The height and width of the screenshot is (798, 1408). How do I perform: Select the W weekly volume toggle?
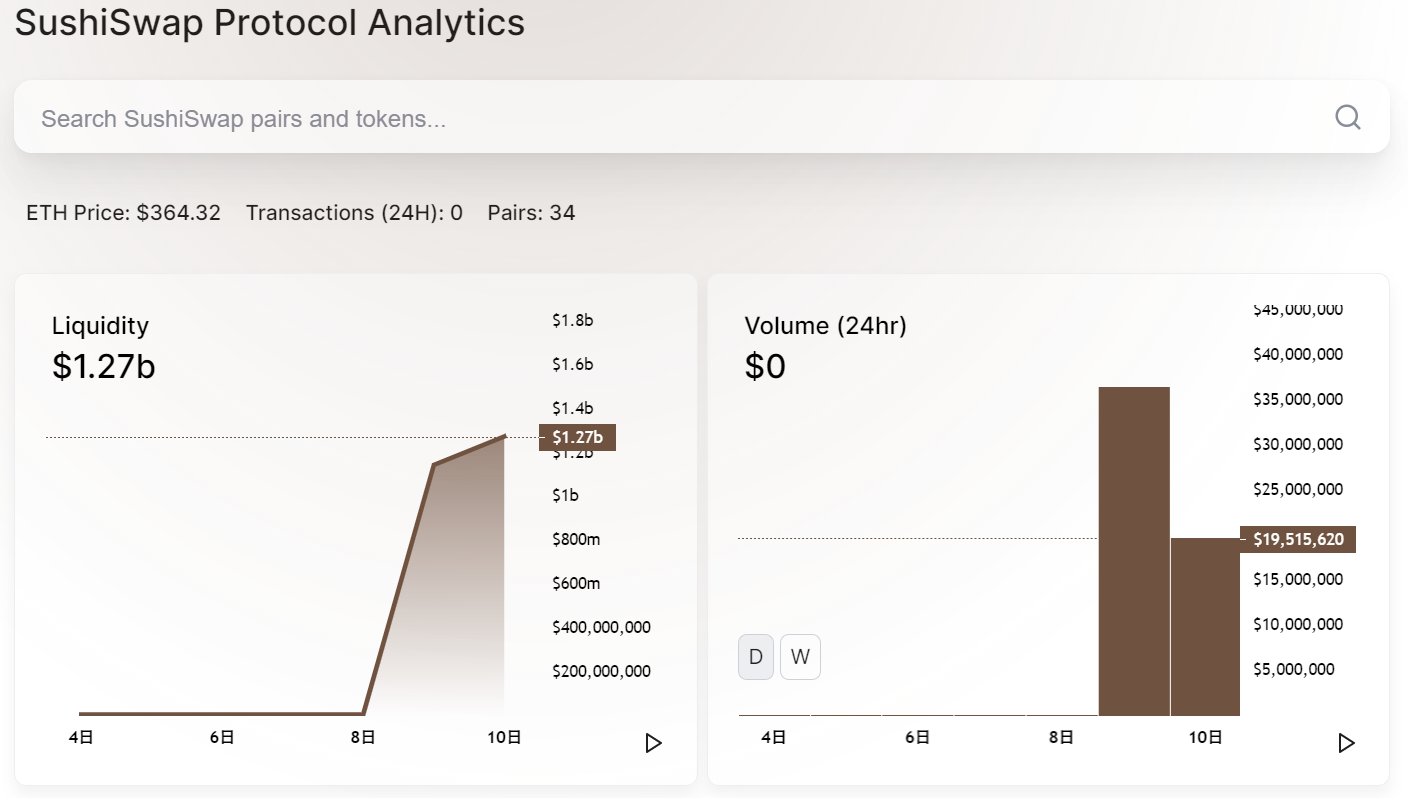tap(800, 657)
